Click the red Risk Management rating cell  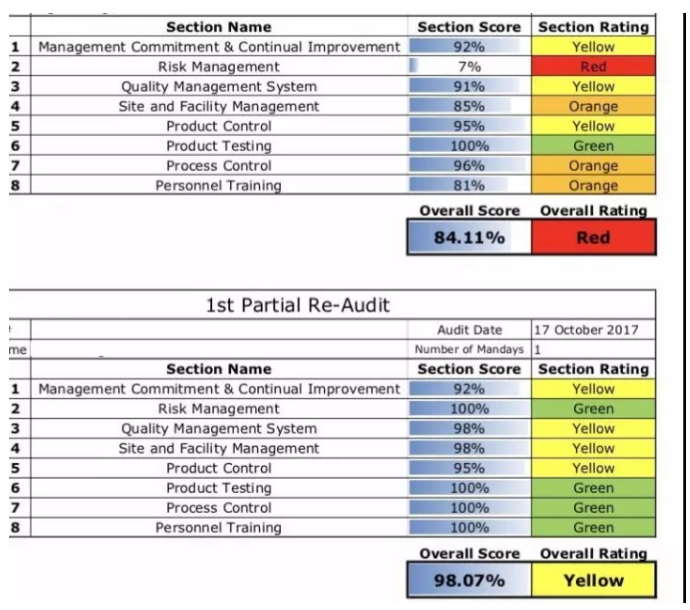(593, 66)
